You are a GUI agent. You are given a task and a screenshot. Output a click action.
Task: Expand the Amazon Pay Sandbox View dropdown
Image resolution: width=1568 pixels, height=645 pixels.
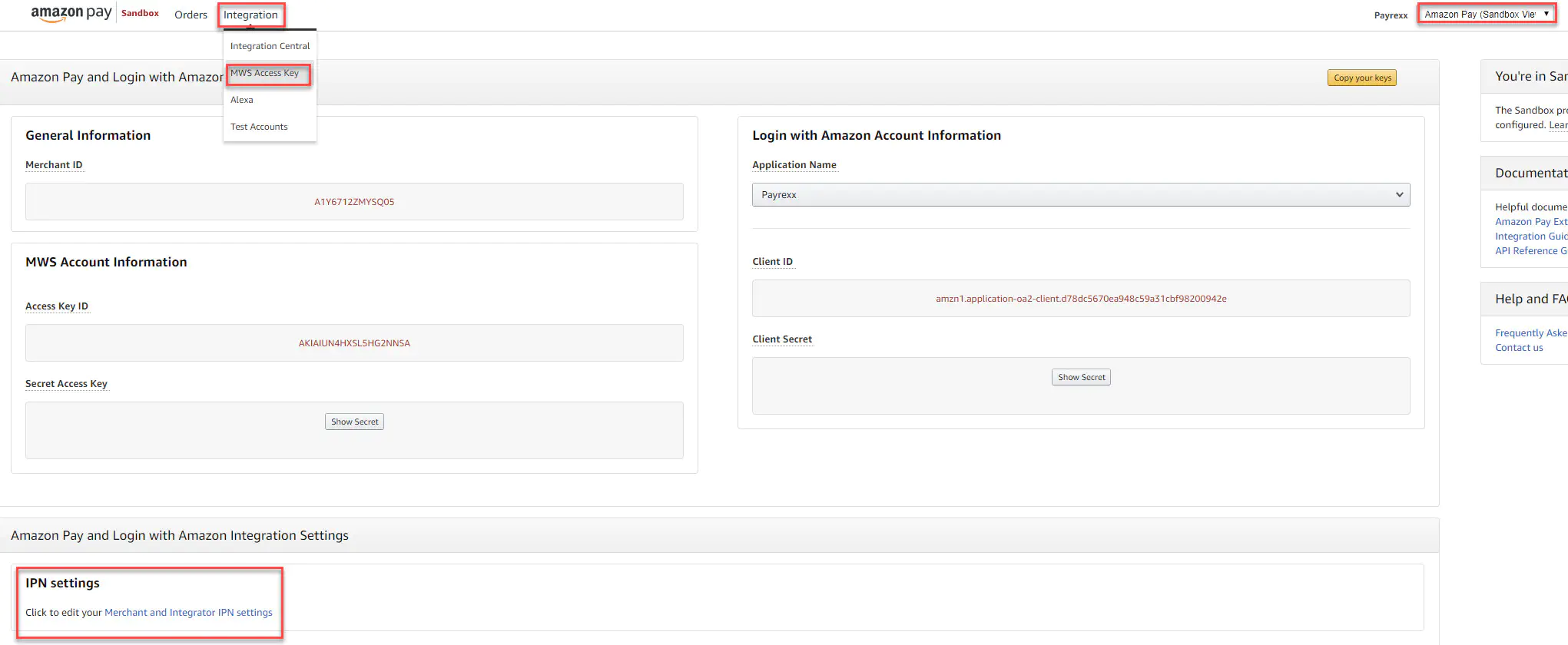pos(1486,14)
